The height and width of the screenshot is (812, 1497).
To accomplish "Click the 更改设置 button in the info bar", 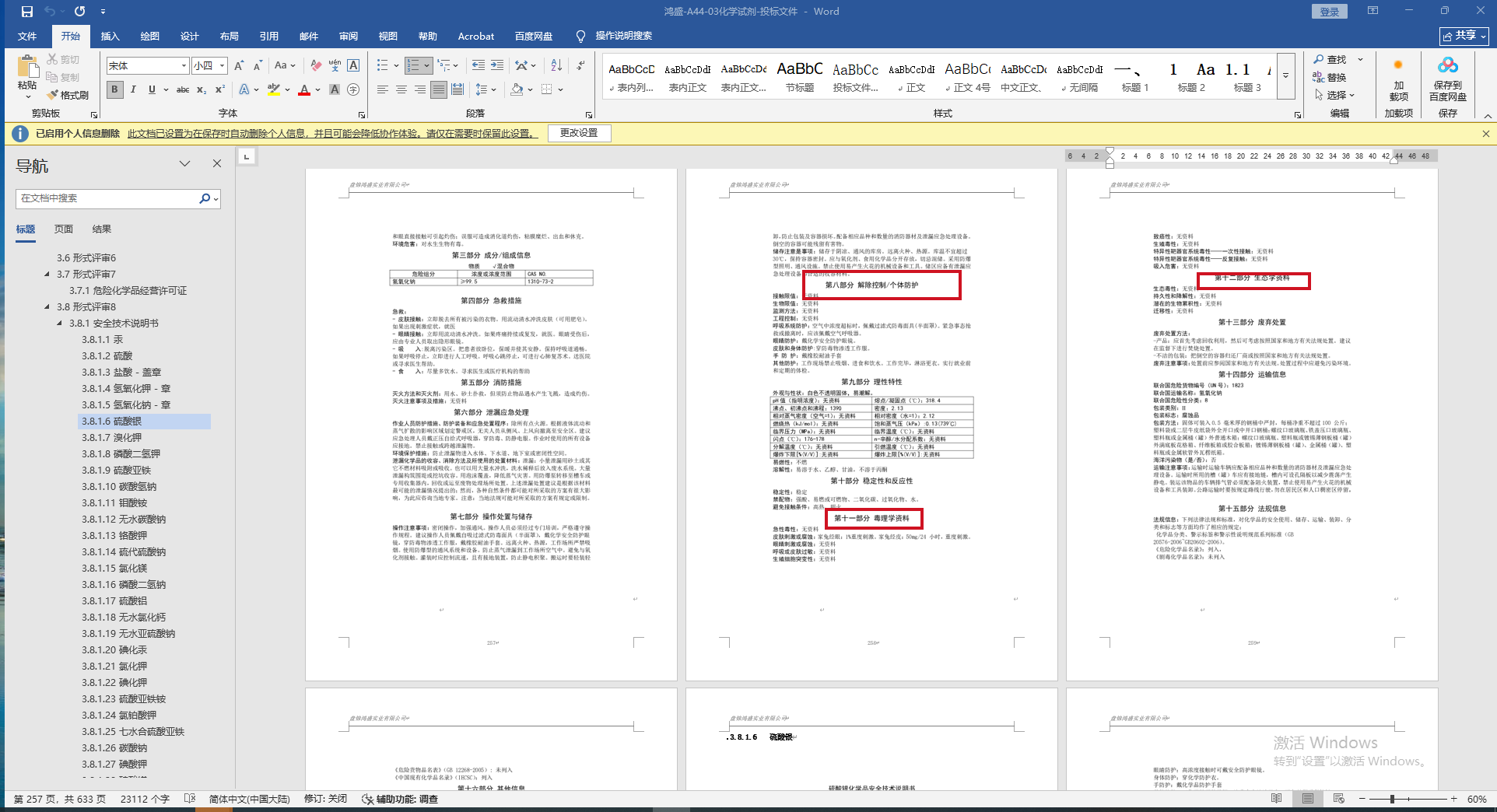I will pos(579,133).
